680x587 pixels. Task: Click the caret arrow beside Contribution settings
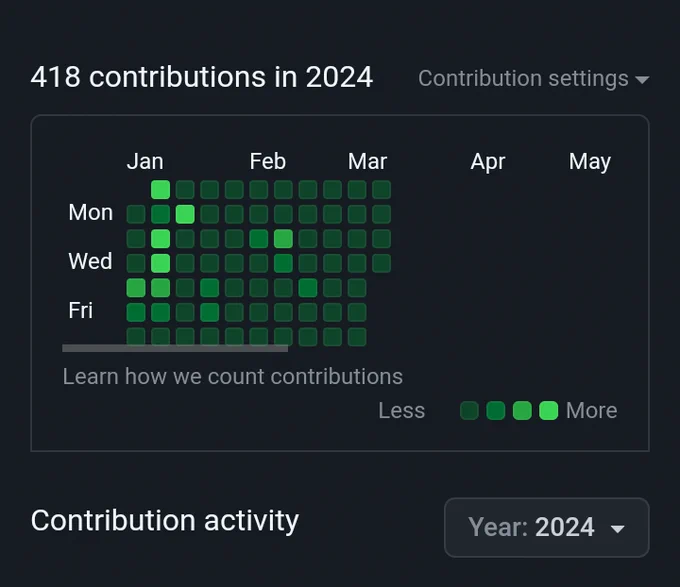coord(642,80)
